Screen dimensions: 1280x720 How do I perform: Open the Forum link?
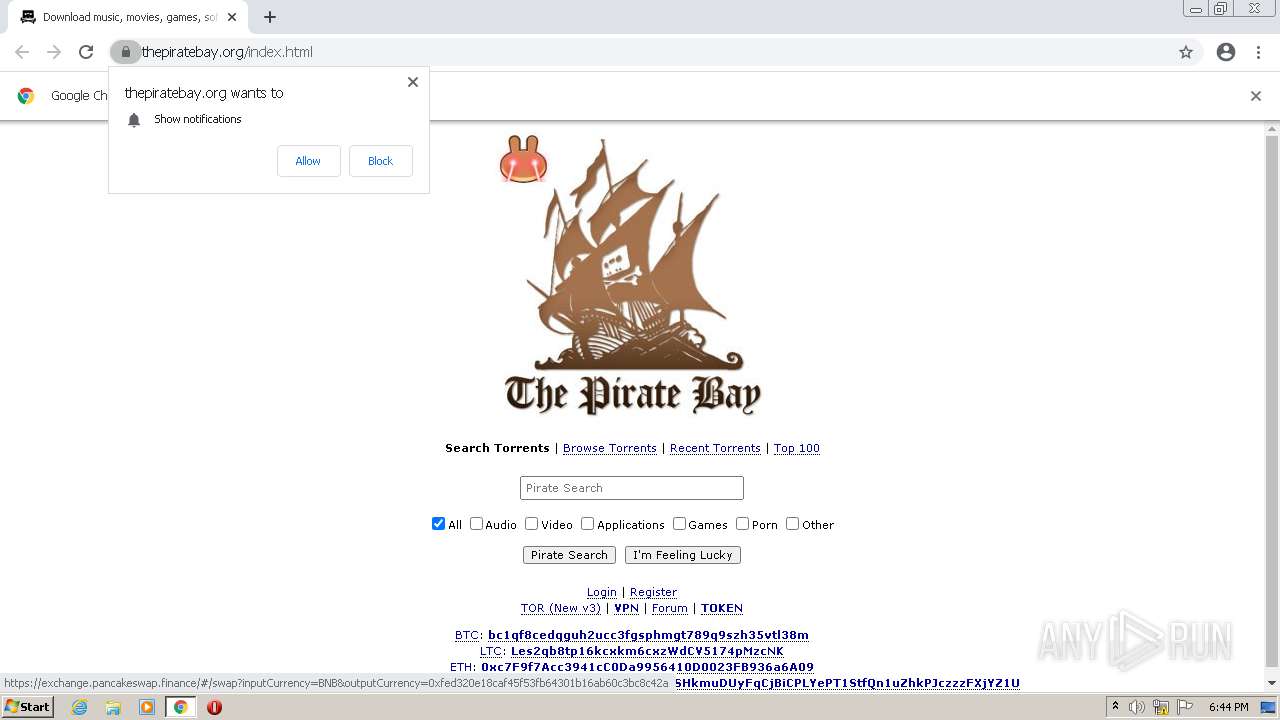[x=670, y=608]
